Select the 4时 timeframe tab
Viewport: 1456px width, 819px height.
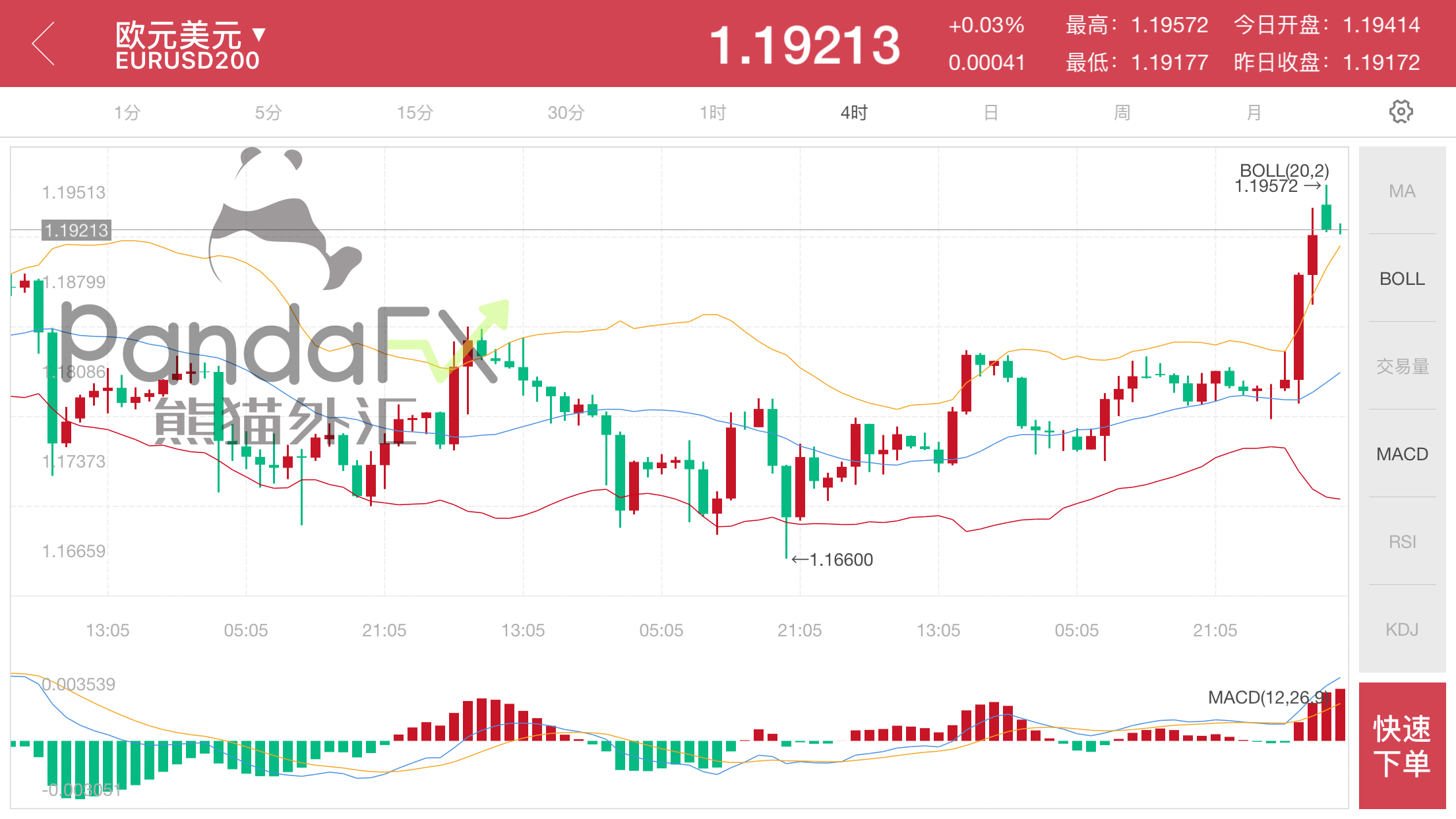tap(854, 113)
